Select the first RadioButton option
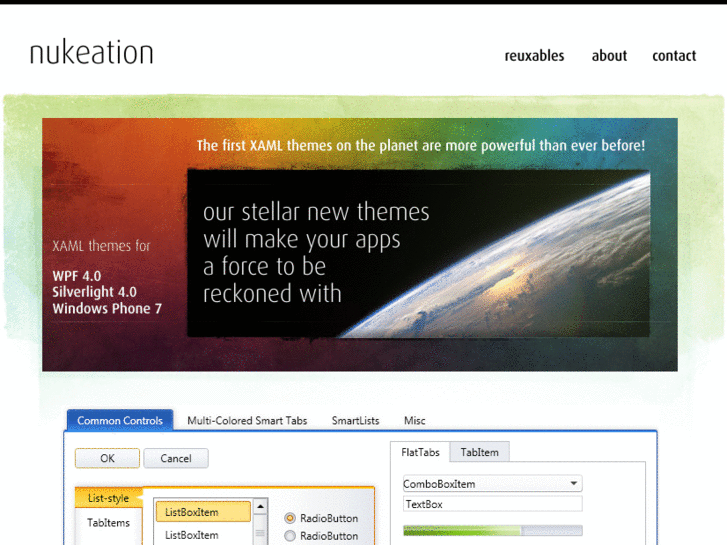The width and height of the screenshot is (727, 545). tap(290, 518)
